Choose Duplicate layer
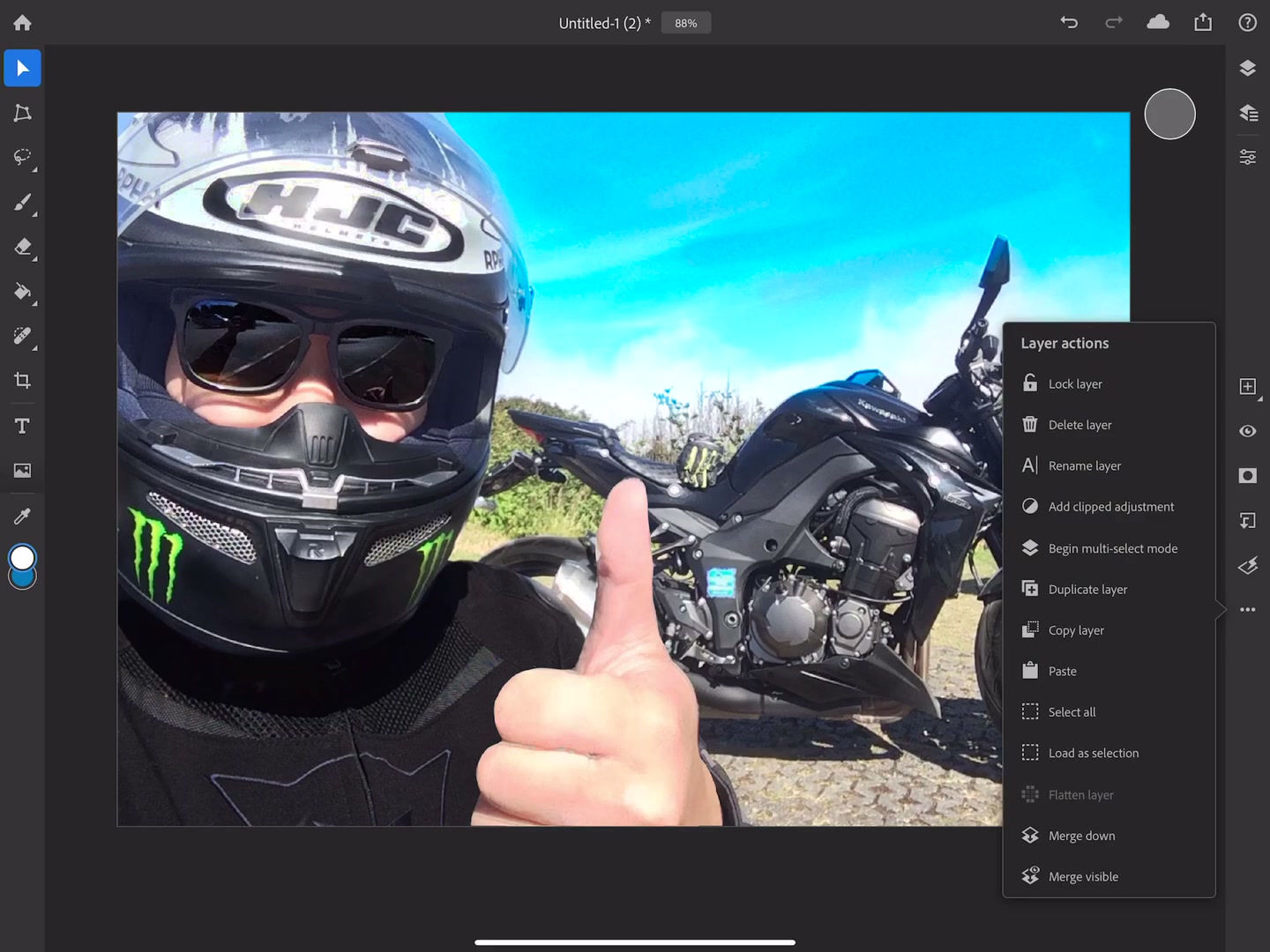 point(1109,589)
